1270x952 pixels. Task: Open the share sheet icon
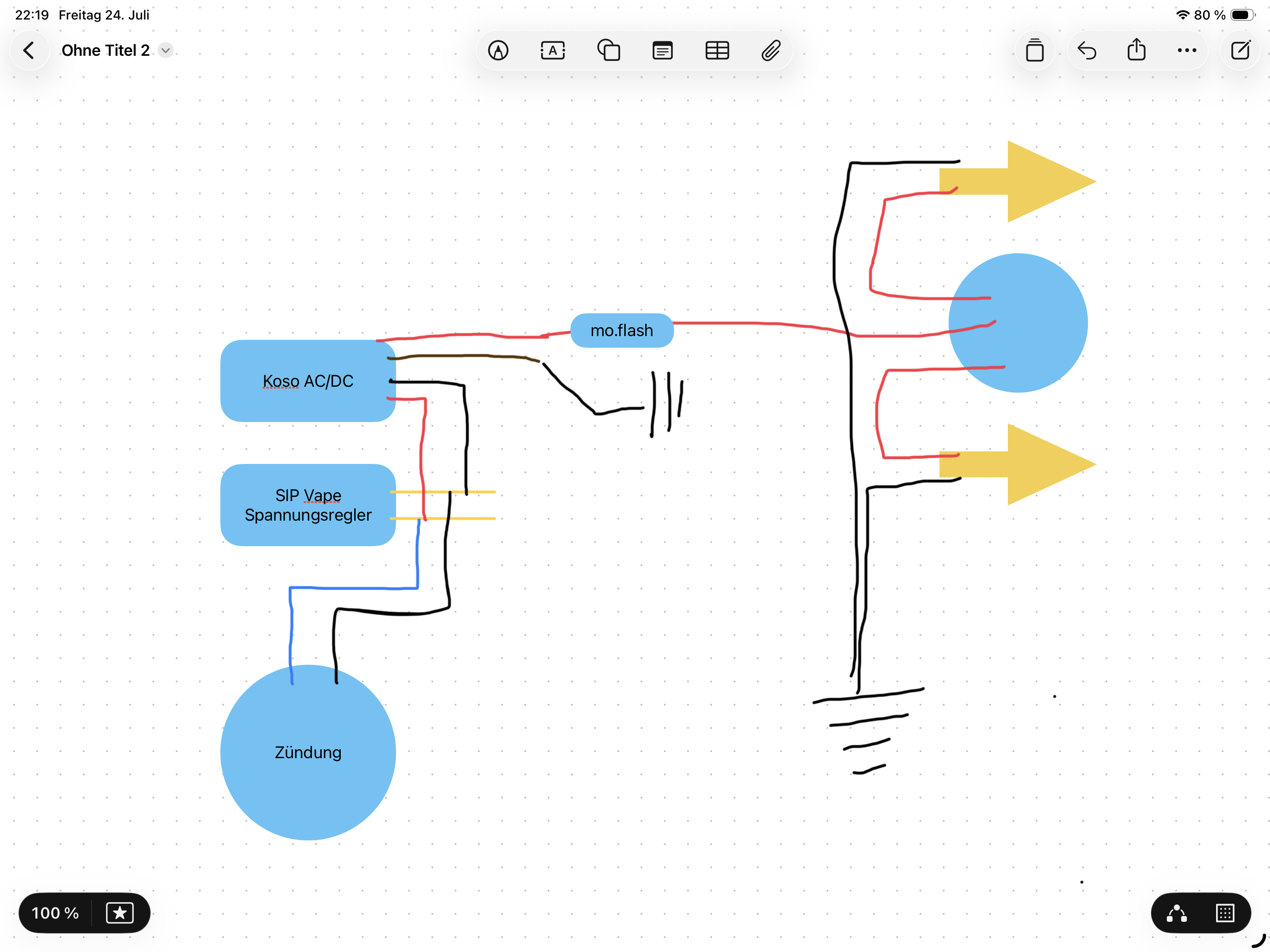point(1136,49)
